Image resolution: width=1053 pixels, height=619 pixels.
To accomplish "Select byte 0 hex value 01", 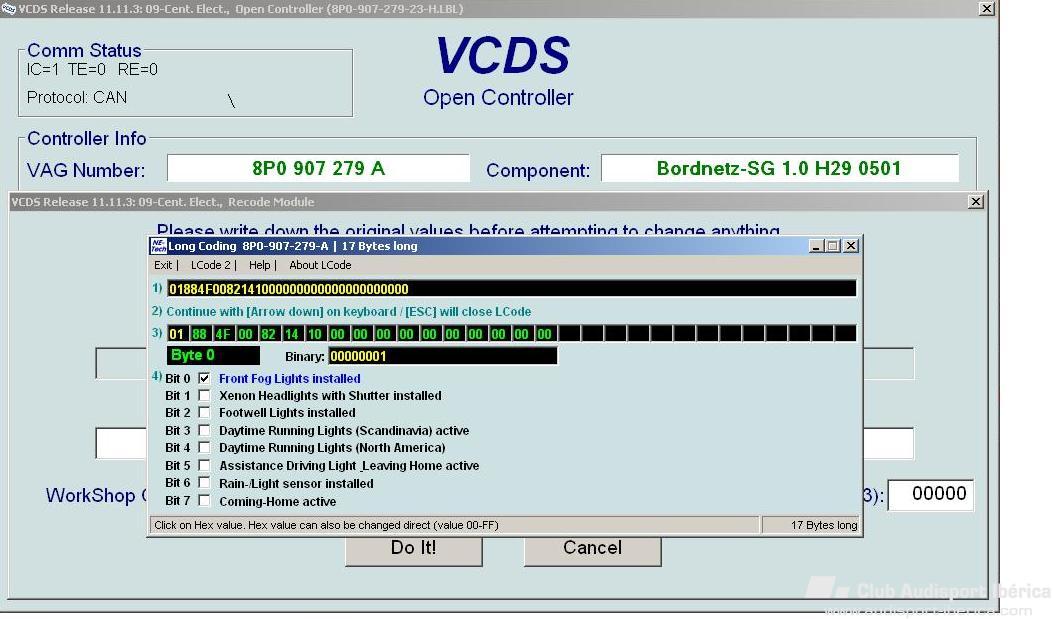I will pyautogui.click(x=177, y=334).
